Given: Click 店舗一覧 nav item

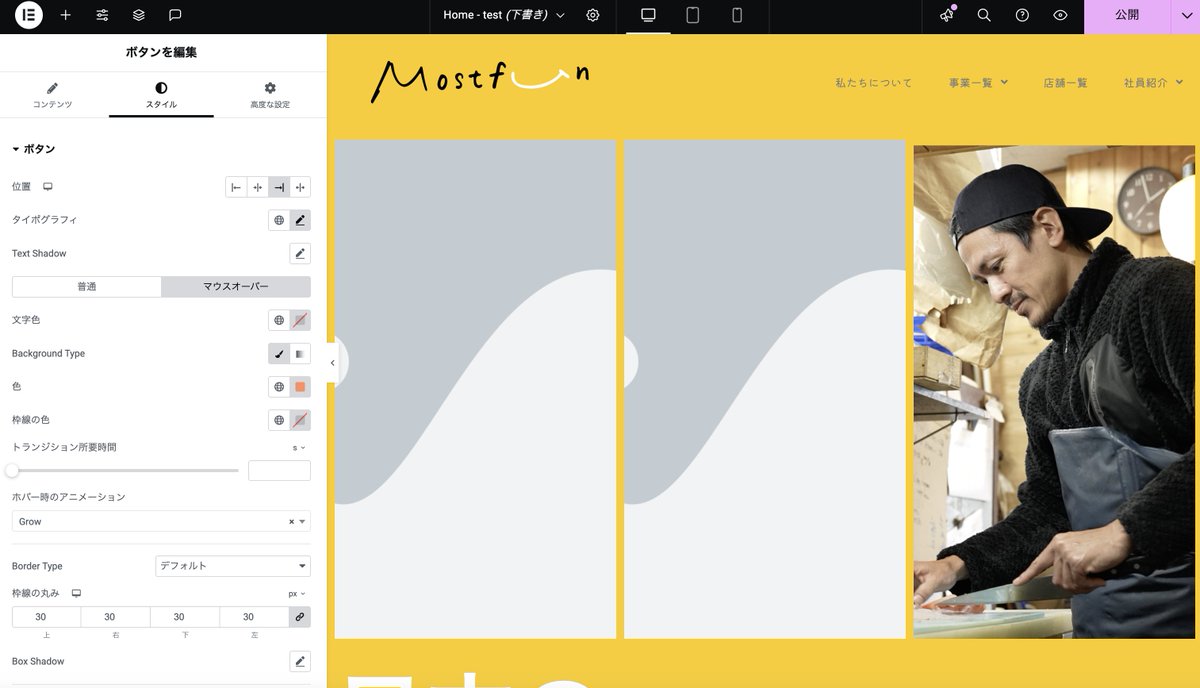Looking at the screenshot, I should pos(1065,83).
